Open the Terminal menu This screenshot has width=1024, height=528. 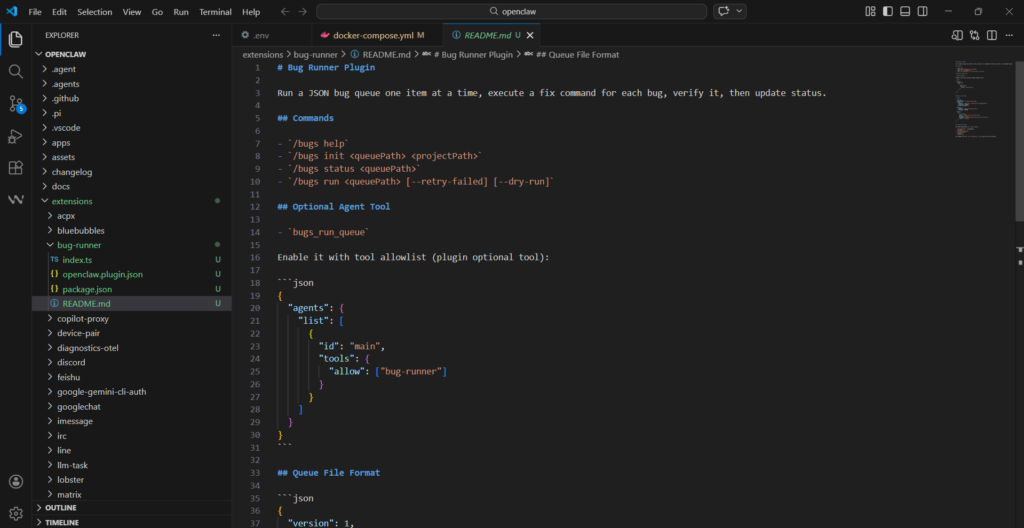[x=215, y=12]
